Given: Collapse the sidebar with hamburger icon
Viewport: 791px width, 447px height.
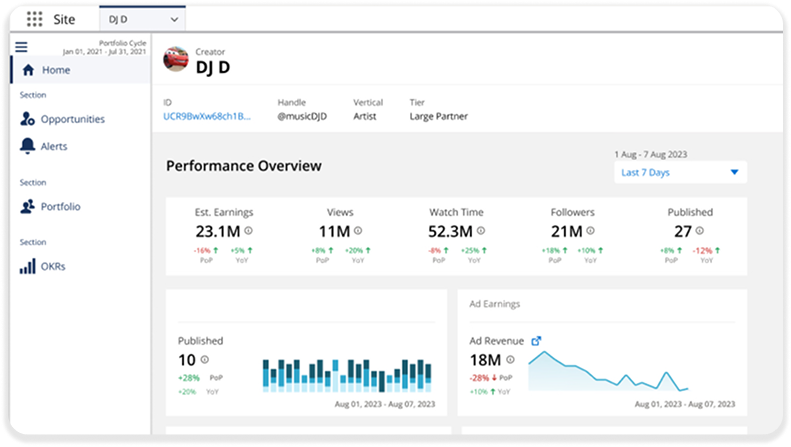Looking at the screenshot, I should pos(21,47).
